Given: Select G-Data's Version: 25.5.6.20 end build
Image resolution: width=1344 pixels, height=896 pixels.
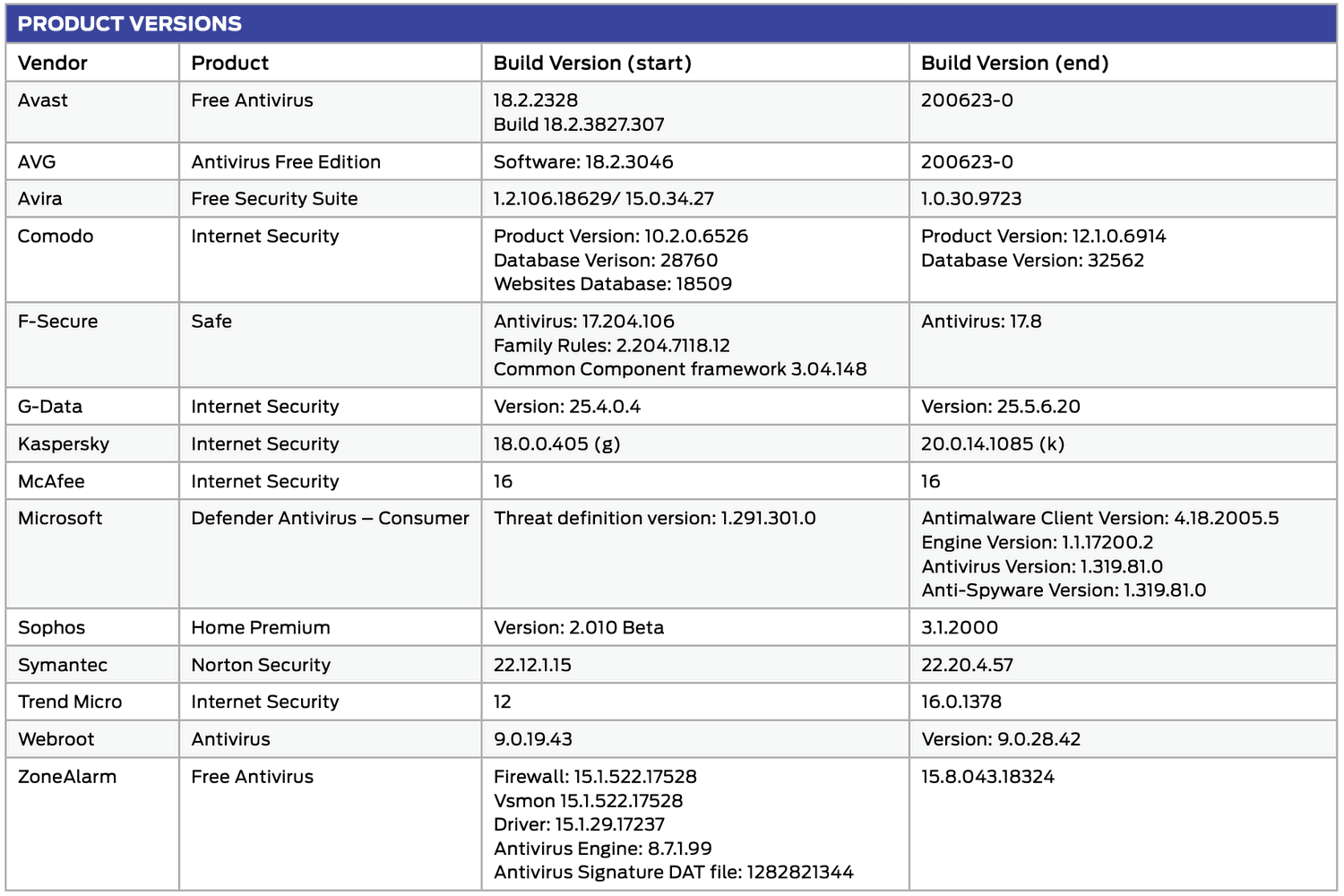Looking at the screenshot, I should [x=1001, y=407].
